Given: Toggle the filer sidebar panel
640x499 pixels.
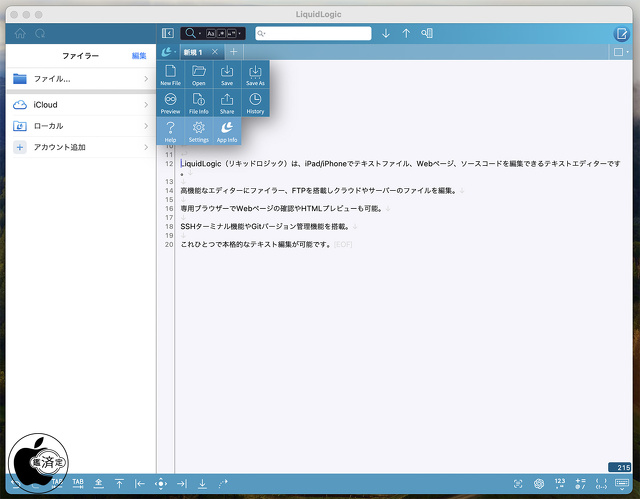Looking at the screenshot, I should (167, 33).
